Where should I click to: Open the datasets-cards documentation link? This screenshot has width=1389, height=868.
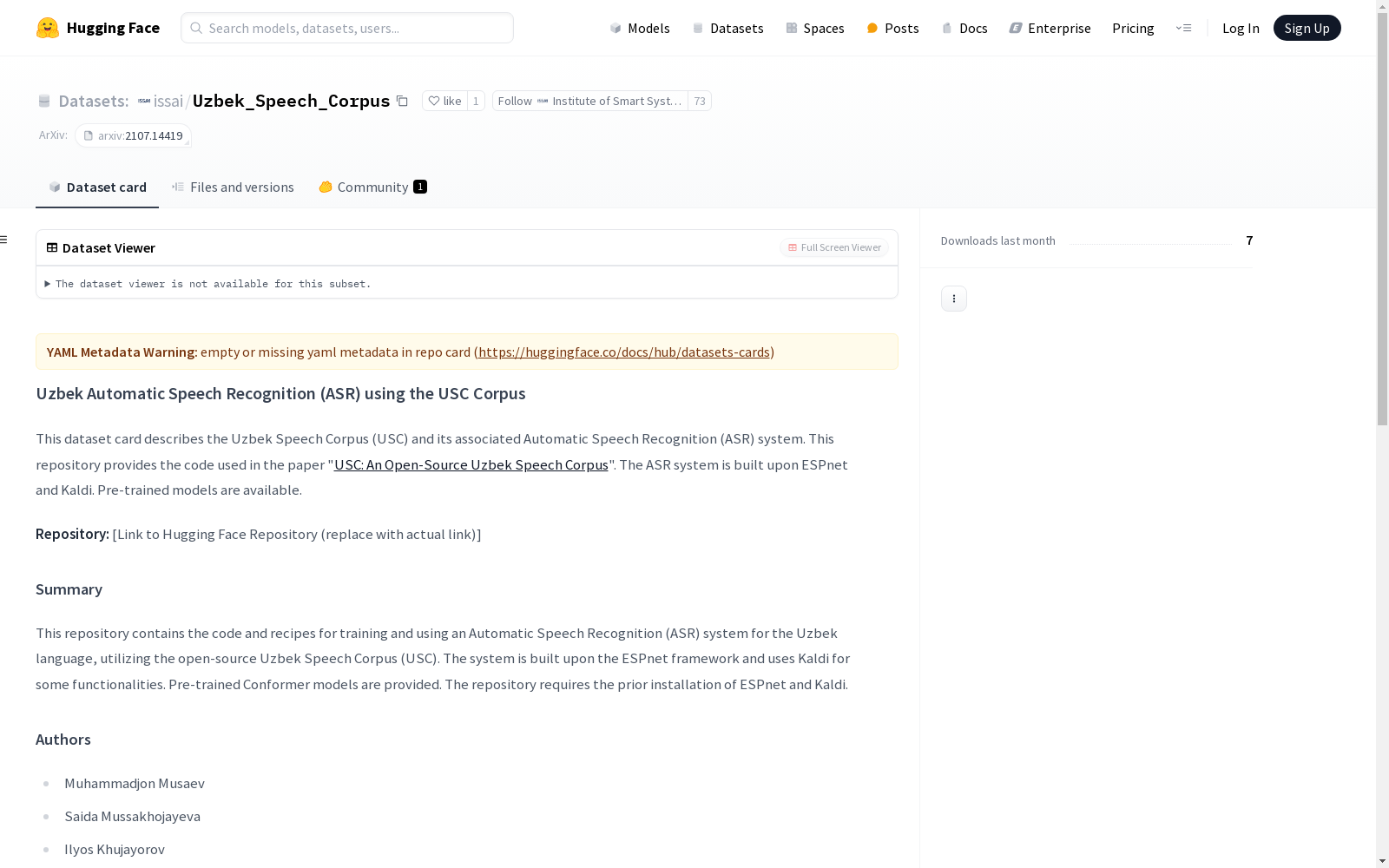tap(624, 352)
